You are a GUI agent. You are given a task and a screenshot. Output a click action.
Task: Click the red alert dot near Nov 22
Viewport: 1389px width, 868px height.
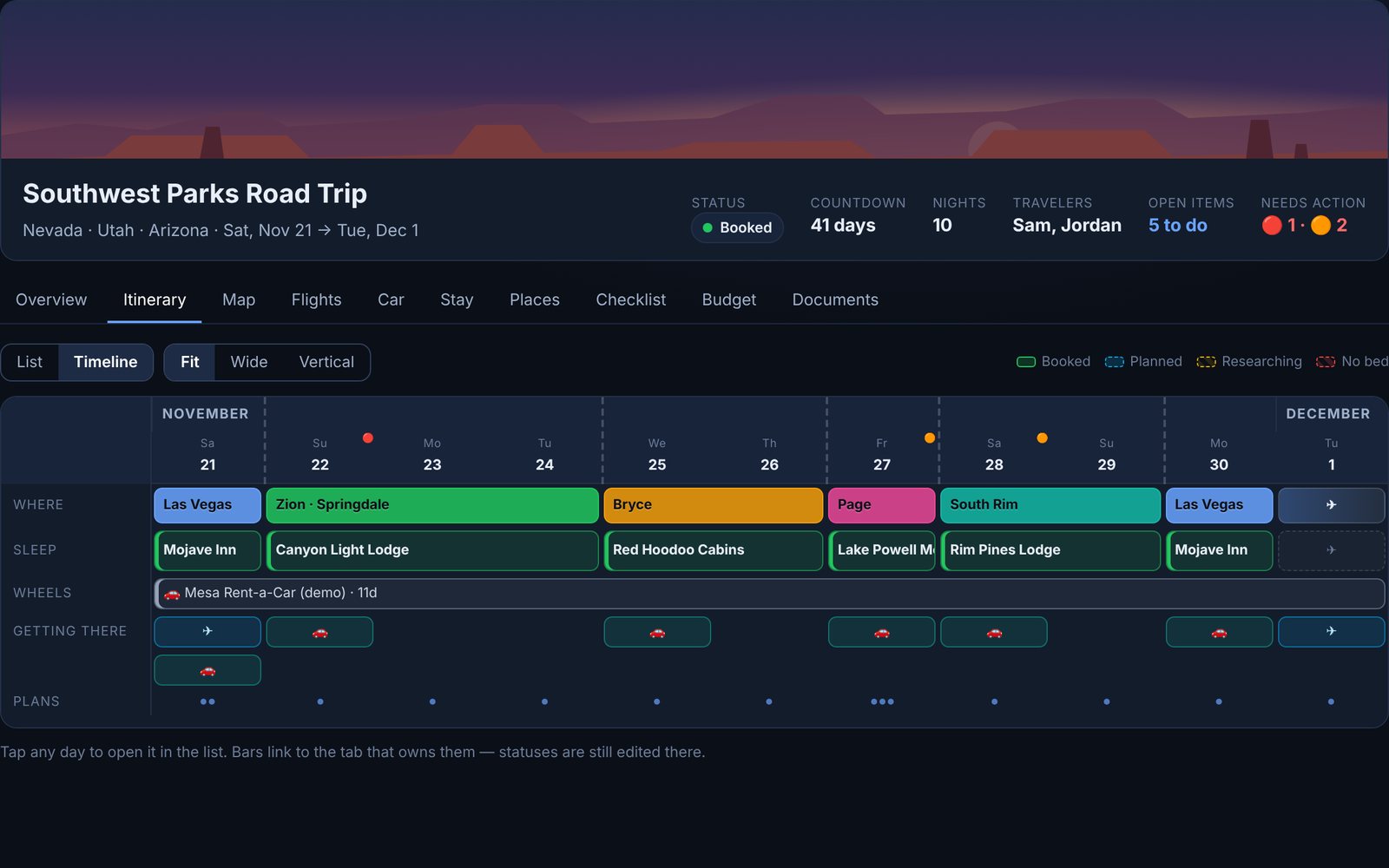(x=368, y=437)
